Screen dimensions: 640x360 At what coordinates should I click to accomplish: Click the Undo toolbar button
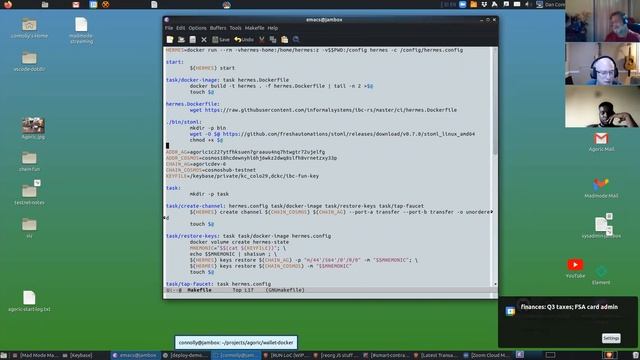tap(244, 40)
